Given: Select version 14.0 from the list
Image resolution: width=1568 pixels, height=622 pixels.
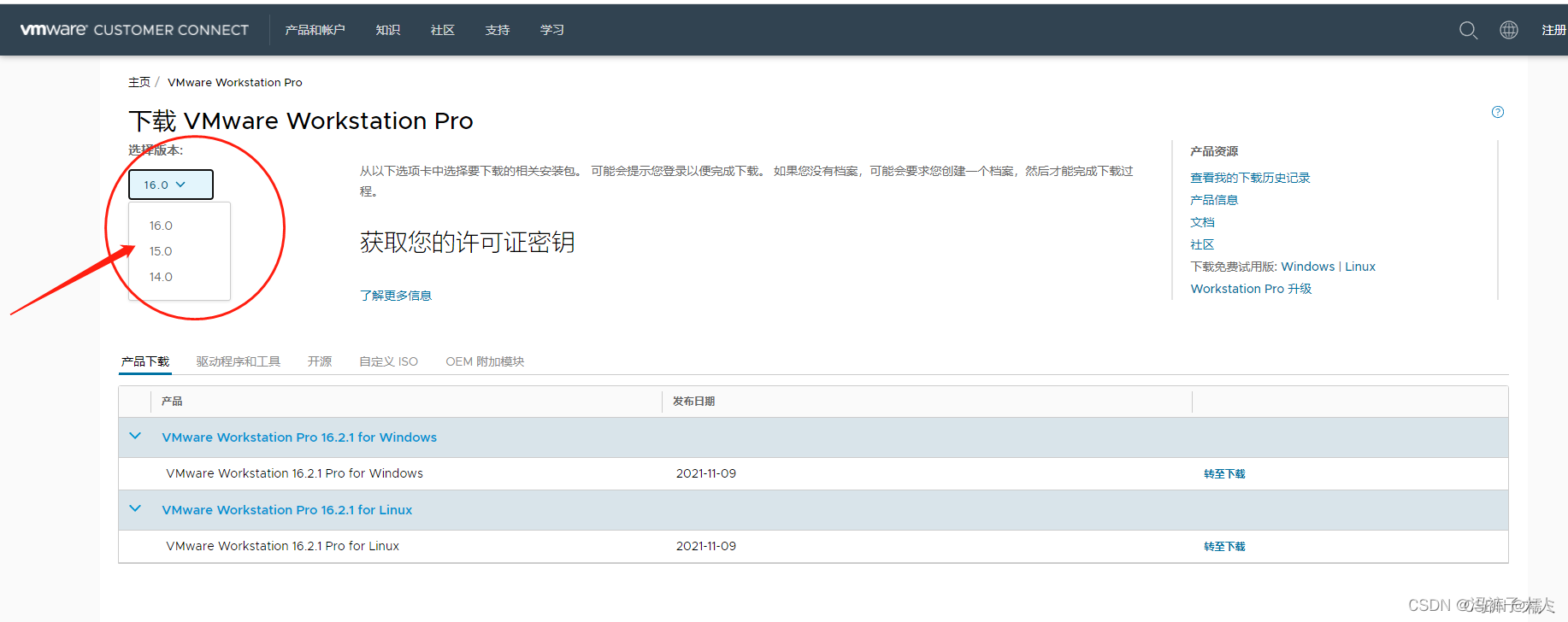Looking at the screenshot, I should (161, 277).
